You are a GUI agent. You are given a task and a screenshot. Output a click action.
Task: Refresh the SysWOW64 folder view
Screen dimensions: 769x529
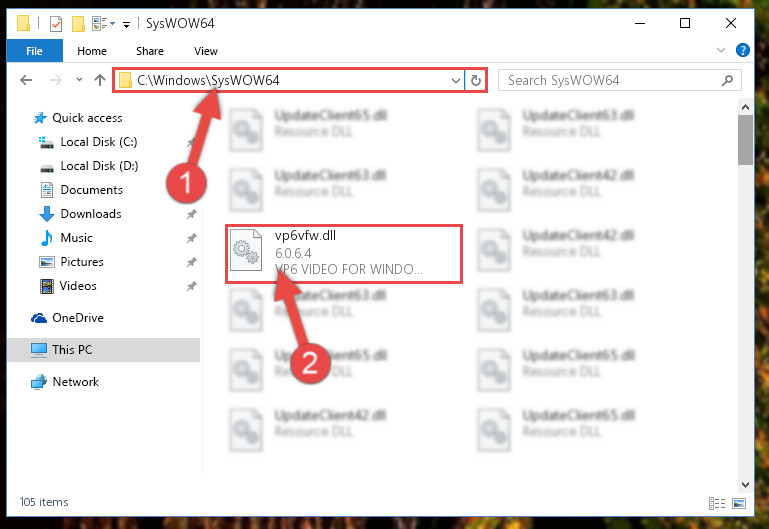pos(476,80)
